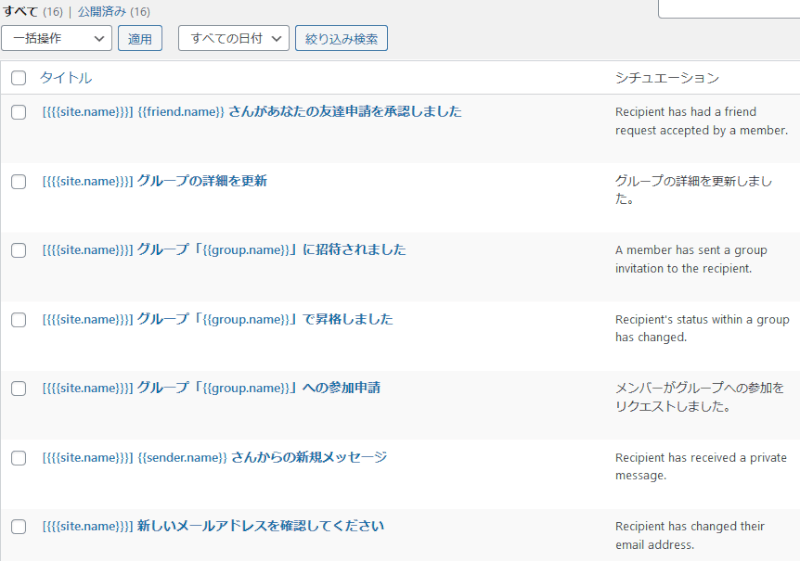The image size is (800, 561).
Task: Select checkbox for グループの詳細を更新 row
Action: tap(18, 182)
